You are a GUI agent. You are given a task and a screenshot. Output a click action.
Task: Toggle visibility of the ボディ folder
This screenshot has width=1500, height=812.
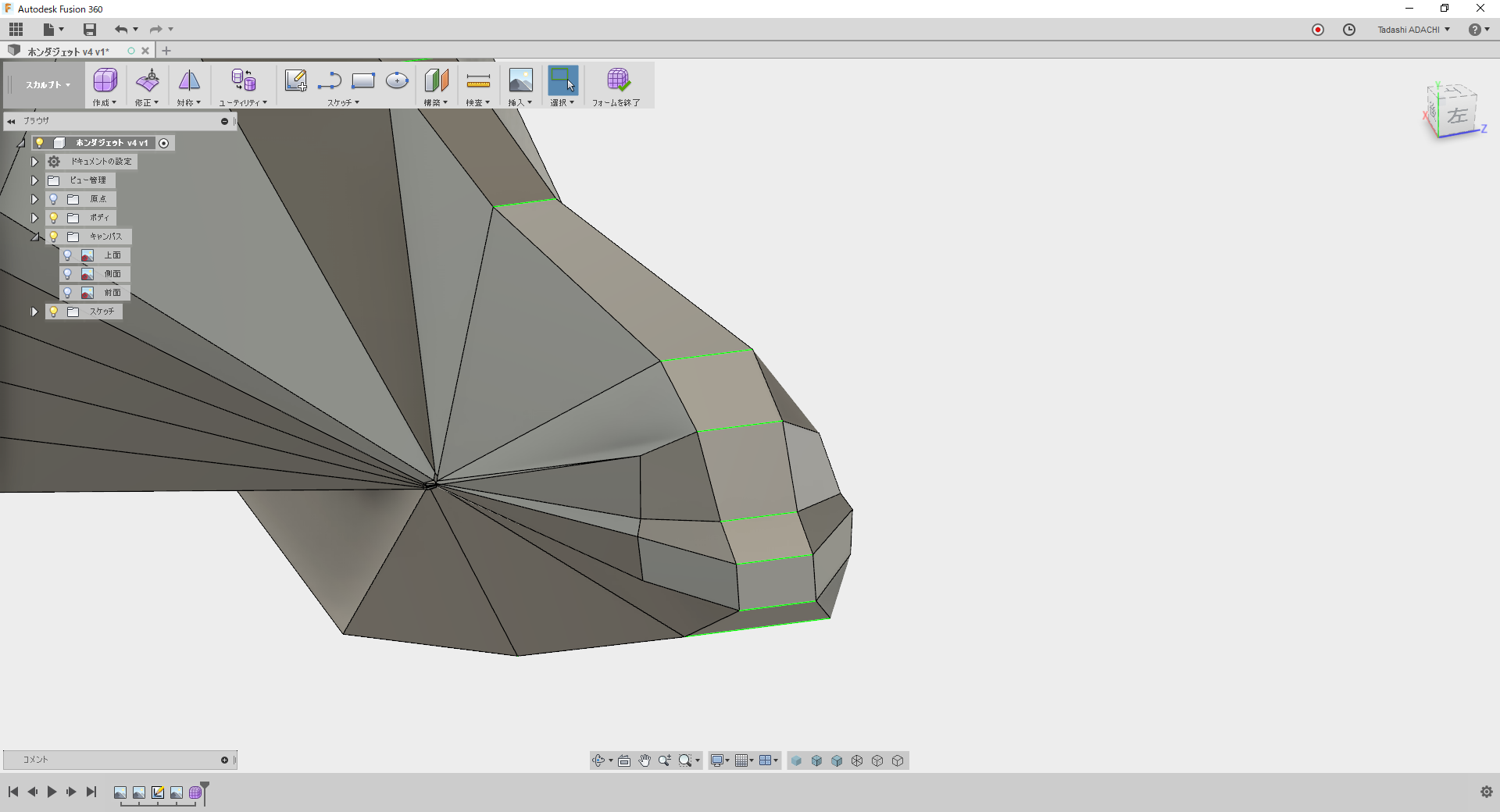click(x=54, y=218)
